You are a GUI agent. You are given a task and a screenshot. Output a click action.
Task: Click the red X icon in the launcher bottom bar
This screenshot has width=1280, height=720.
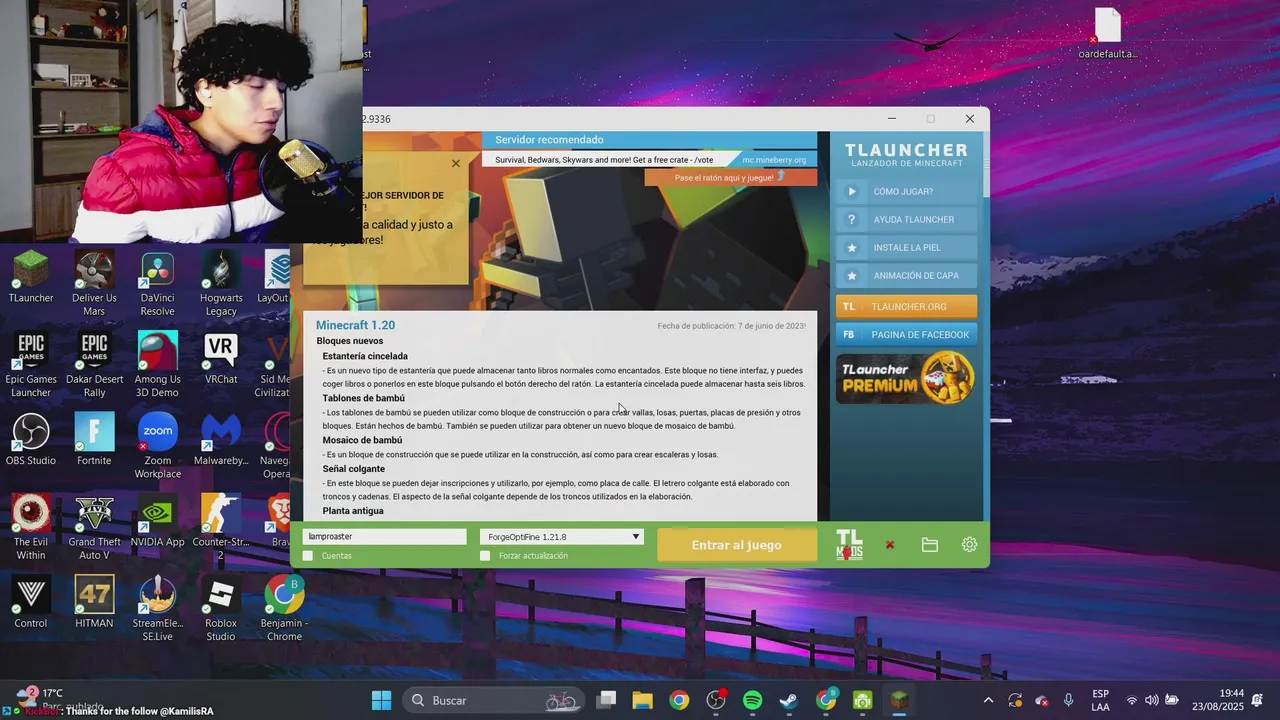pos(889,545)
